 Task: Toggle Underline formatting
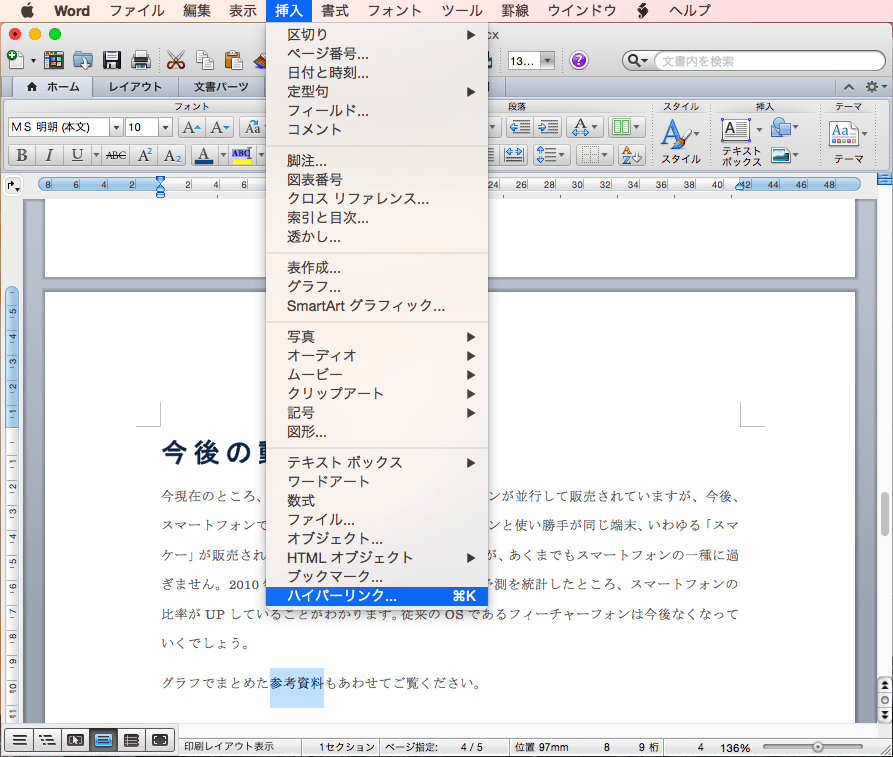(x=77, y=155)
